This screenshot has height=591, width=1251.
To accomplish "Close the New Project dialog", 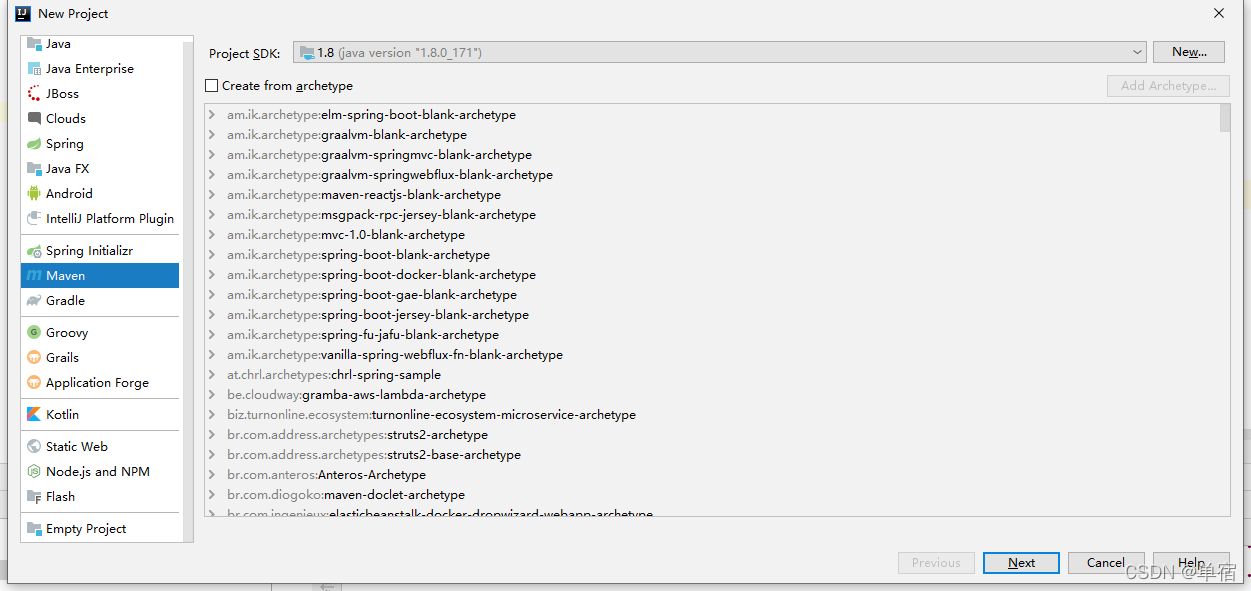I will [x=1218, y=14].
